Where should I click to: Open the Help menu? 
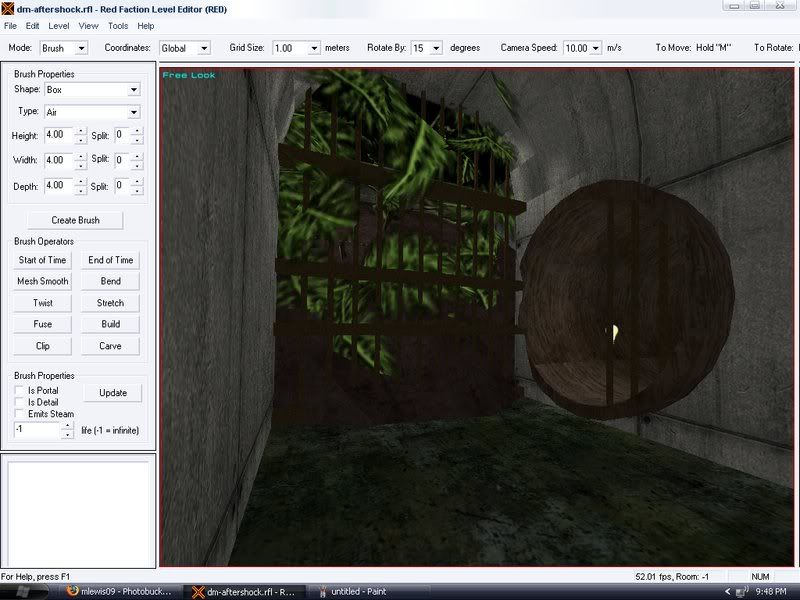145,26
